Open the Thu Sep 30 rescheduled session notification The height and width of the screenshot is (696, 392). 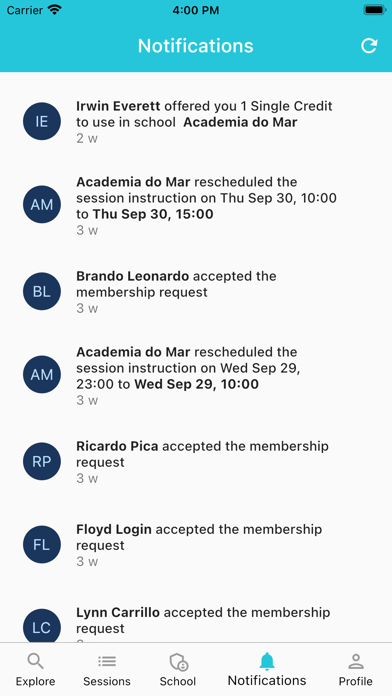click(x=196, y=205)
